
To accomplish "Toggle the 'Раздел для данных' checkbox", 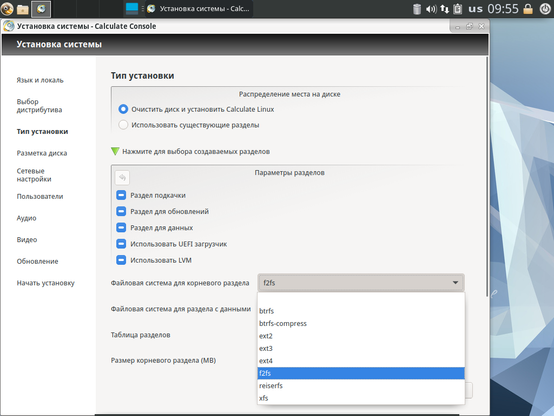I will 121,228.
